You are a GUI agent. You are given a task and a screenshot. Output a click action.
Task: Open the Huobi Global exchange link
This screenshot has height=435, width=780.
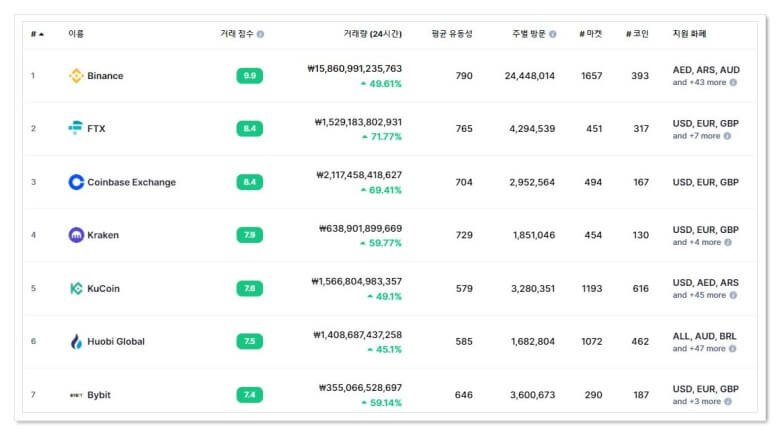(116, 341)
